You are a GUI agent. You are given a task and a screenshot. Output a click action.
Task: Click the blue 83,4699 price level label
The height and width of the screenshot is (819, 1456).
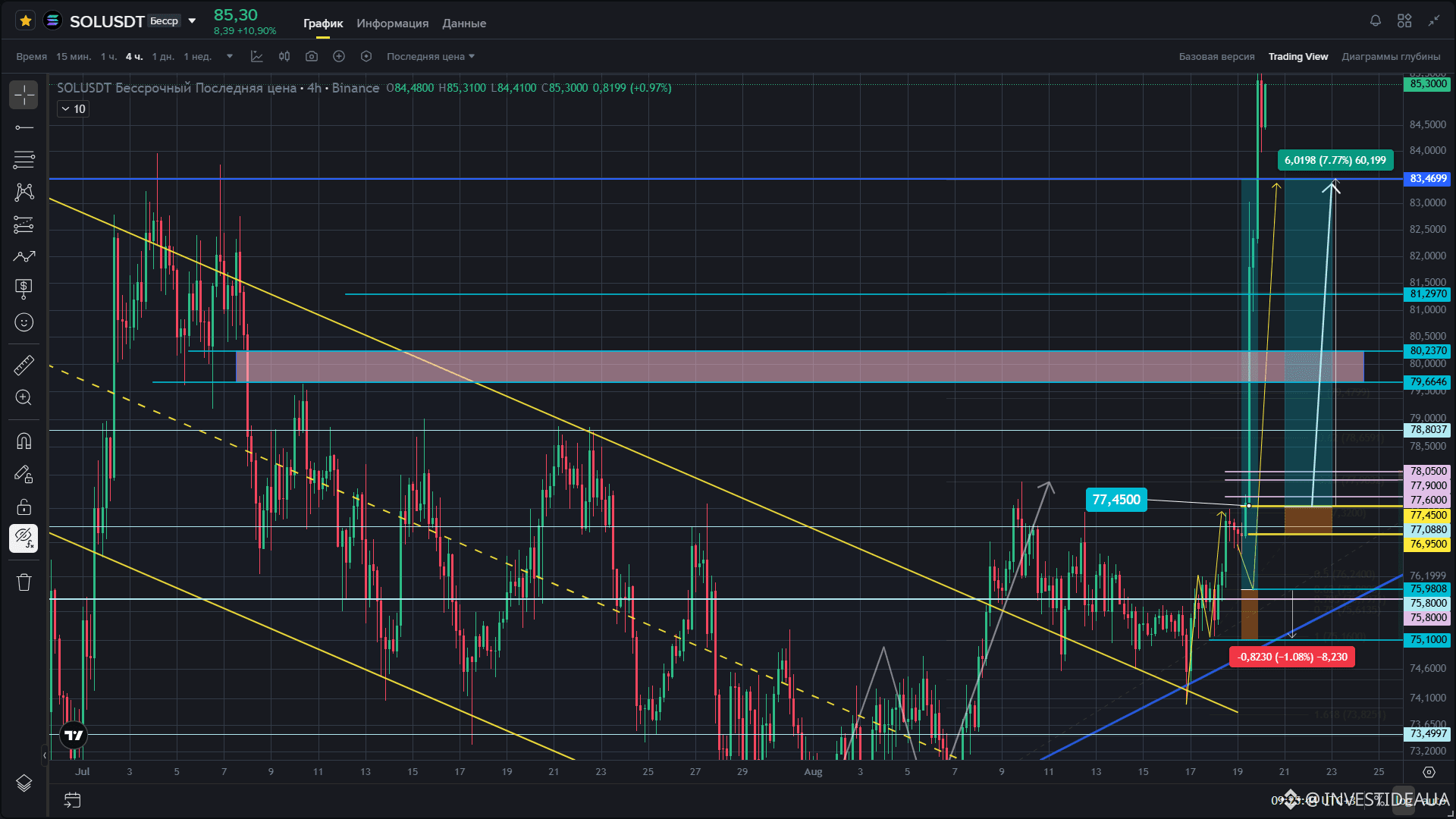[x=1428, y=179]
